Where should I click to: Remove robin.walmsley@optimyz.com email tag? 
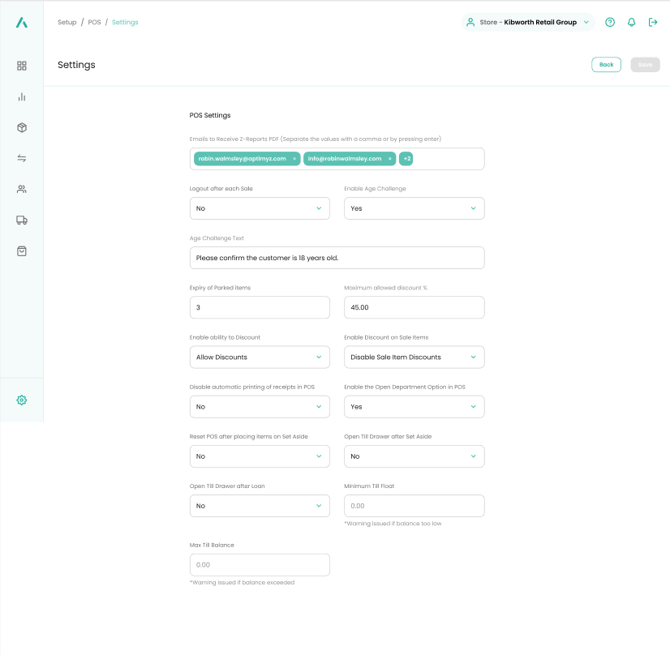[295, 159]
